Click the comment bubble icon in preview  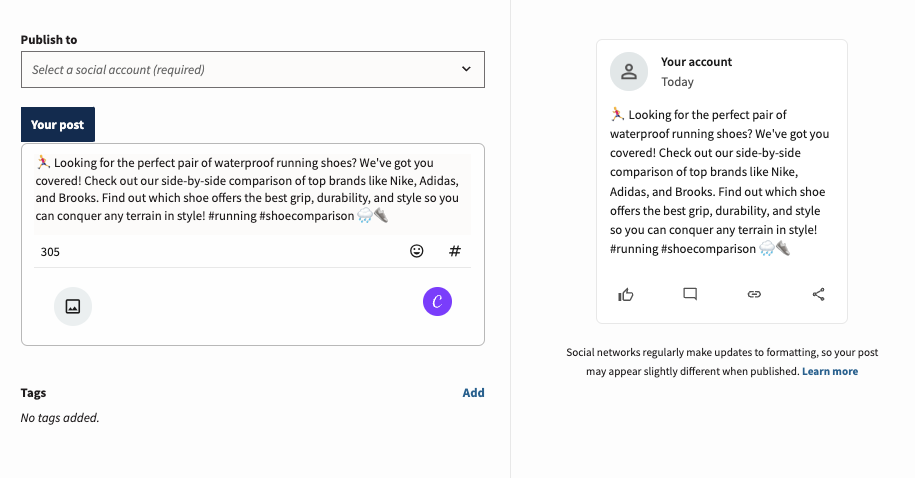pos(690,294)
